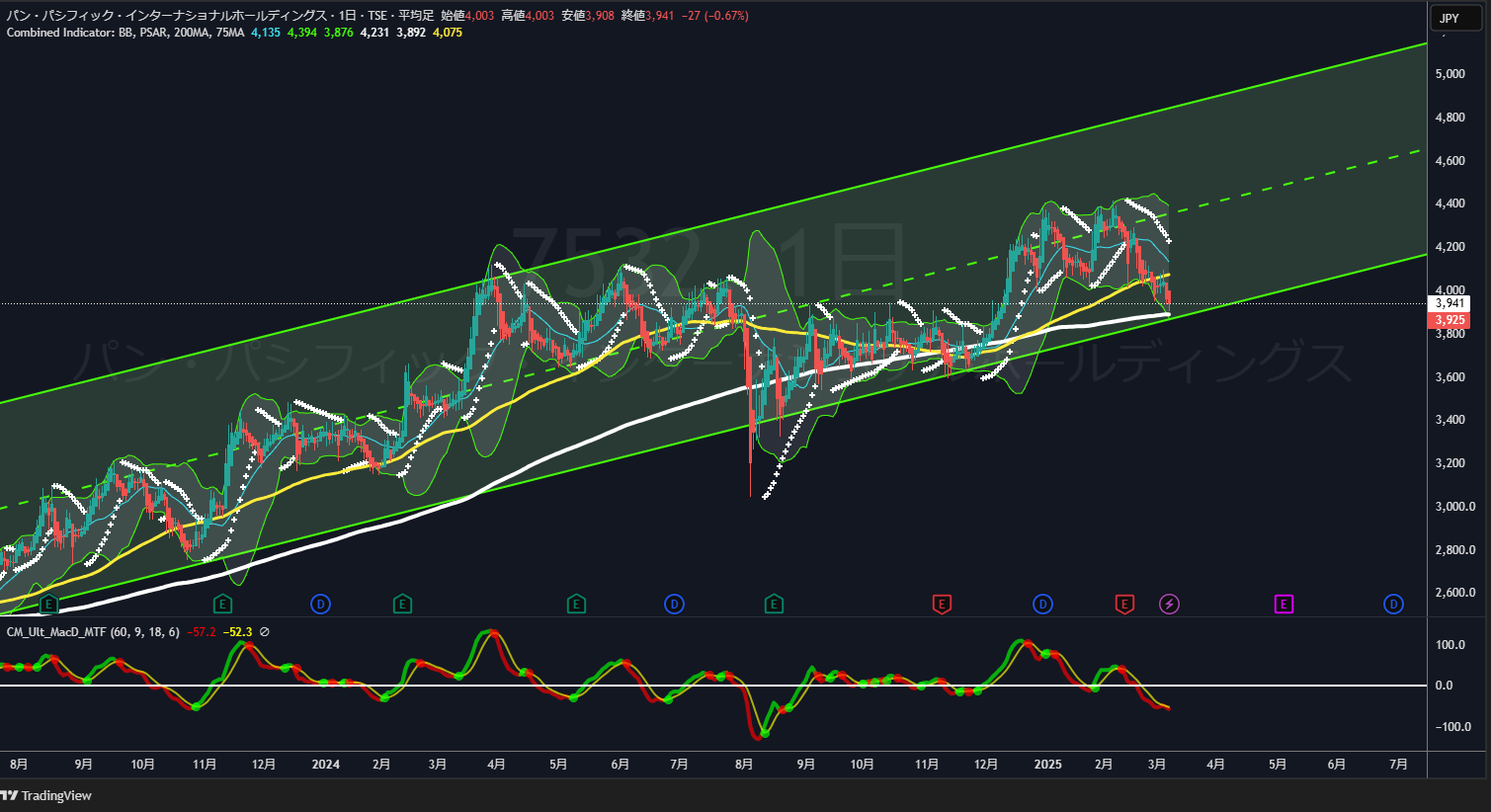
Task: Open the earnings marker in November 2023
Action: (x=223, y=604)
